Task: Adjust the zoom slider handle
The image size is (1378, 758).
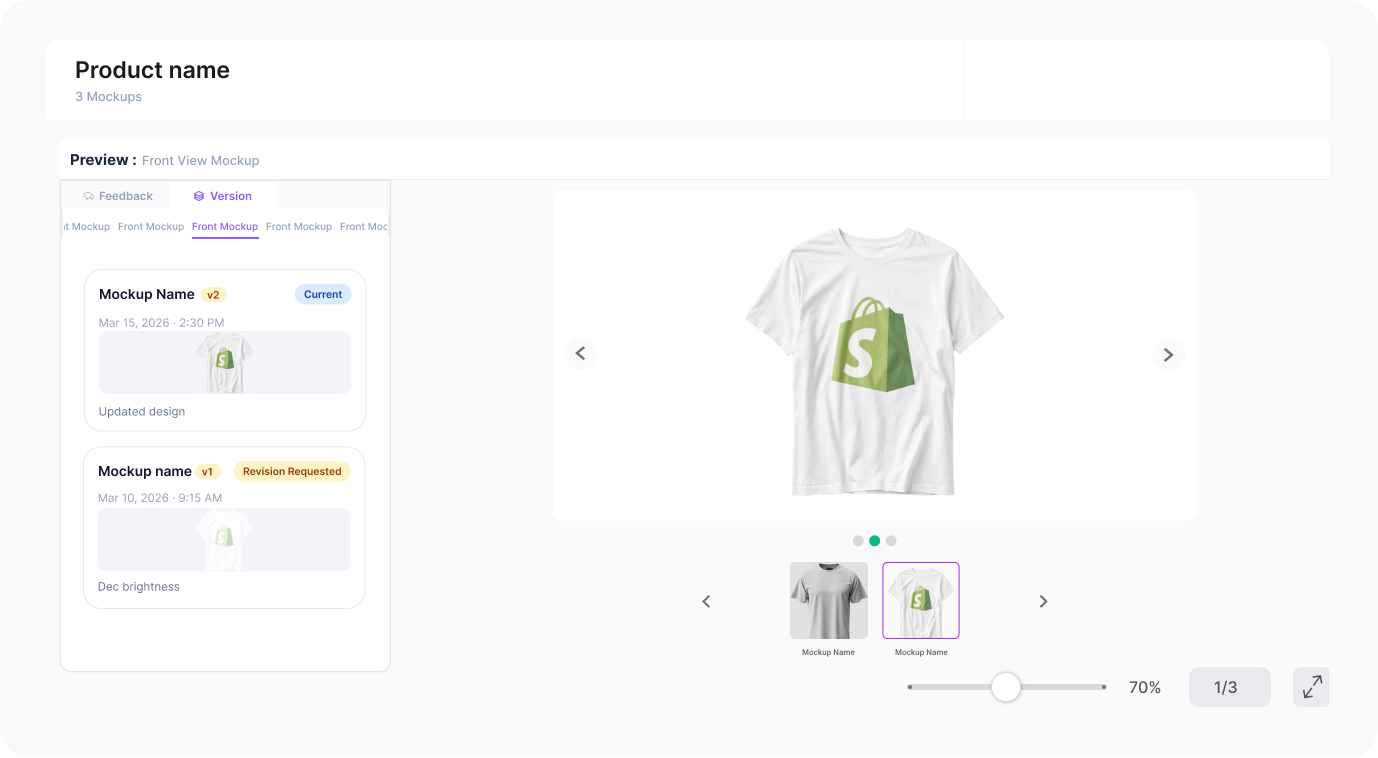Action: coord(1005,687)
